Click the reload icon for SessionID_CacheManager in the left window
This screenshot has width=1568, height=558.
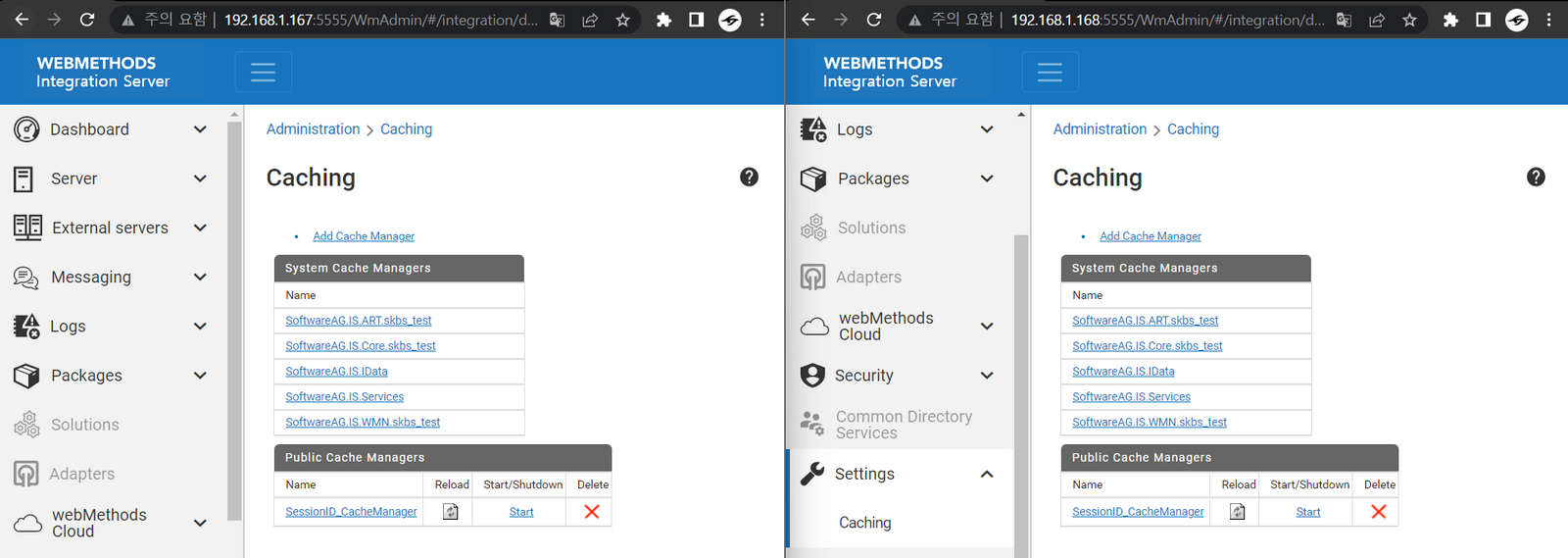[451, 512]
